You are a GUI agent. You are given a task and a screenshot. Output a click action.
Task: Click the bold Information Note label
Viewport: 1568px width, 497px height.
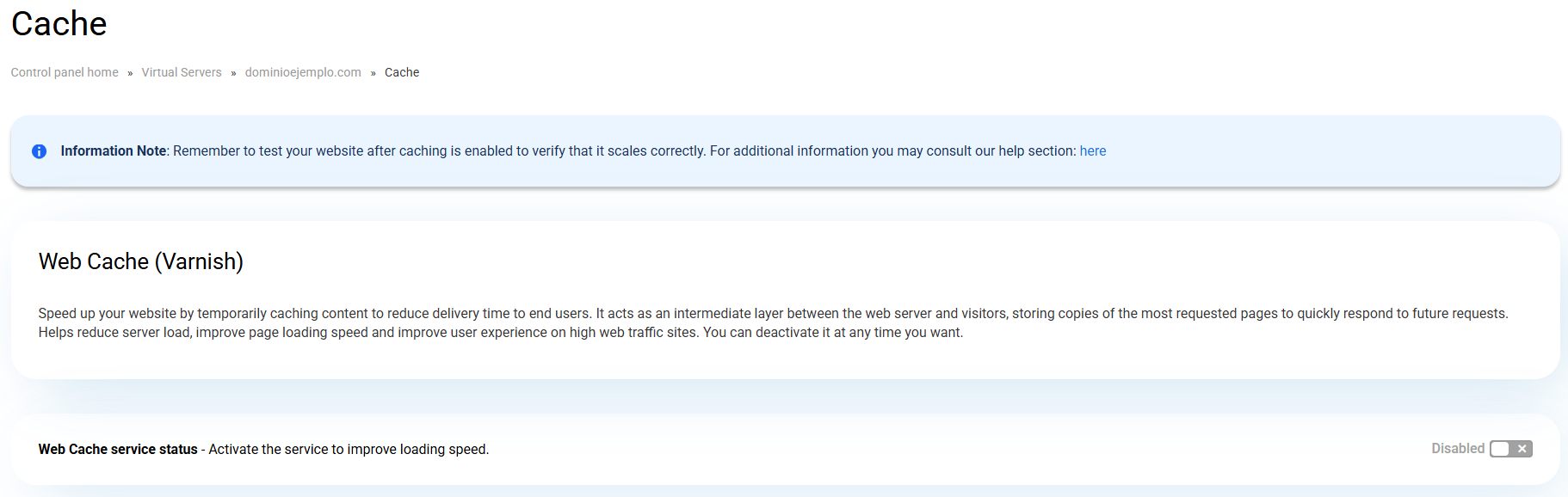113,151
